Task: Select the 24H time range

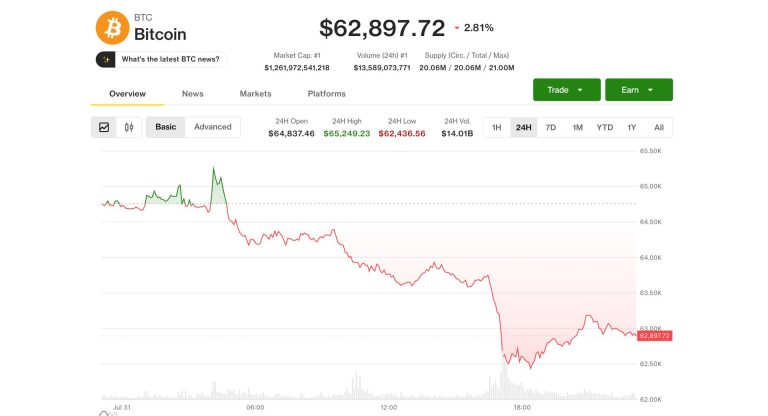Action: [524, 127]
